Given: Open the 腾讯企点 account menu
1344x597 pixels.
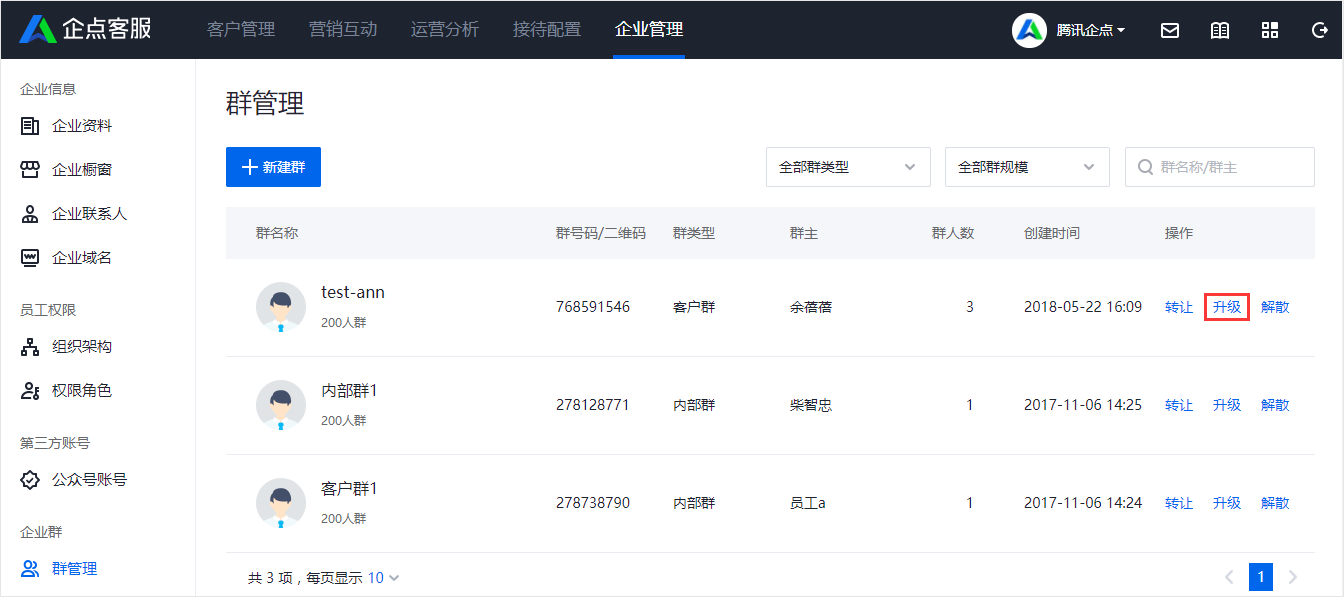Looking at the screenshot, I should point(1069,30).
